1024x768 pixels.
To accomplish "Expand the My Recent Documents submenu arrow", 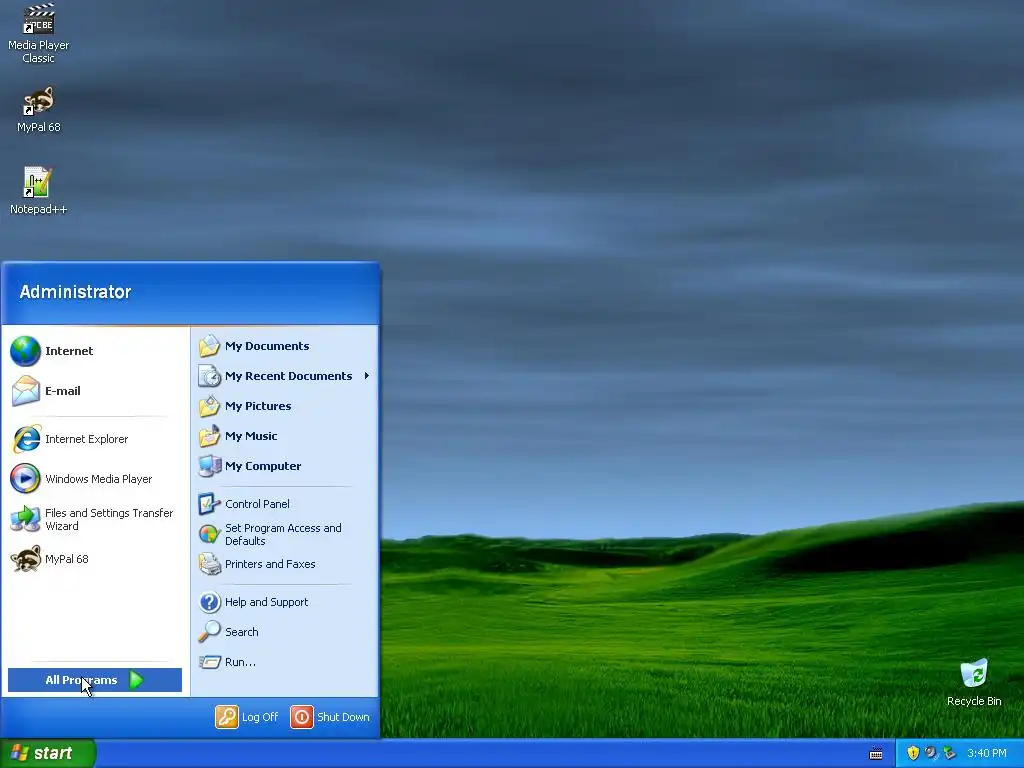I will coord(366,376).
